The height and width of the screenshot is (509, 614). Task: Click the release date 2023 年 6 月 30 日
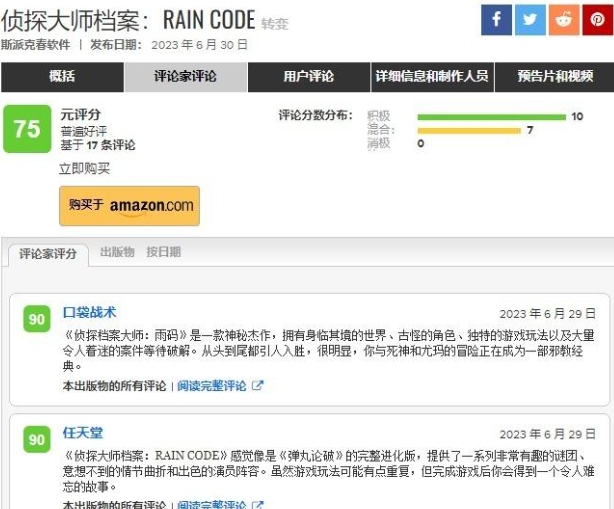(x=200, y=45)
